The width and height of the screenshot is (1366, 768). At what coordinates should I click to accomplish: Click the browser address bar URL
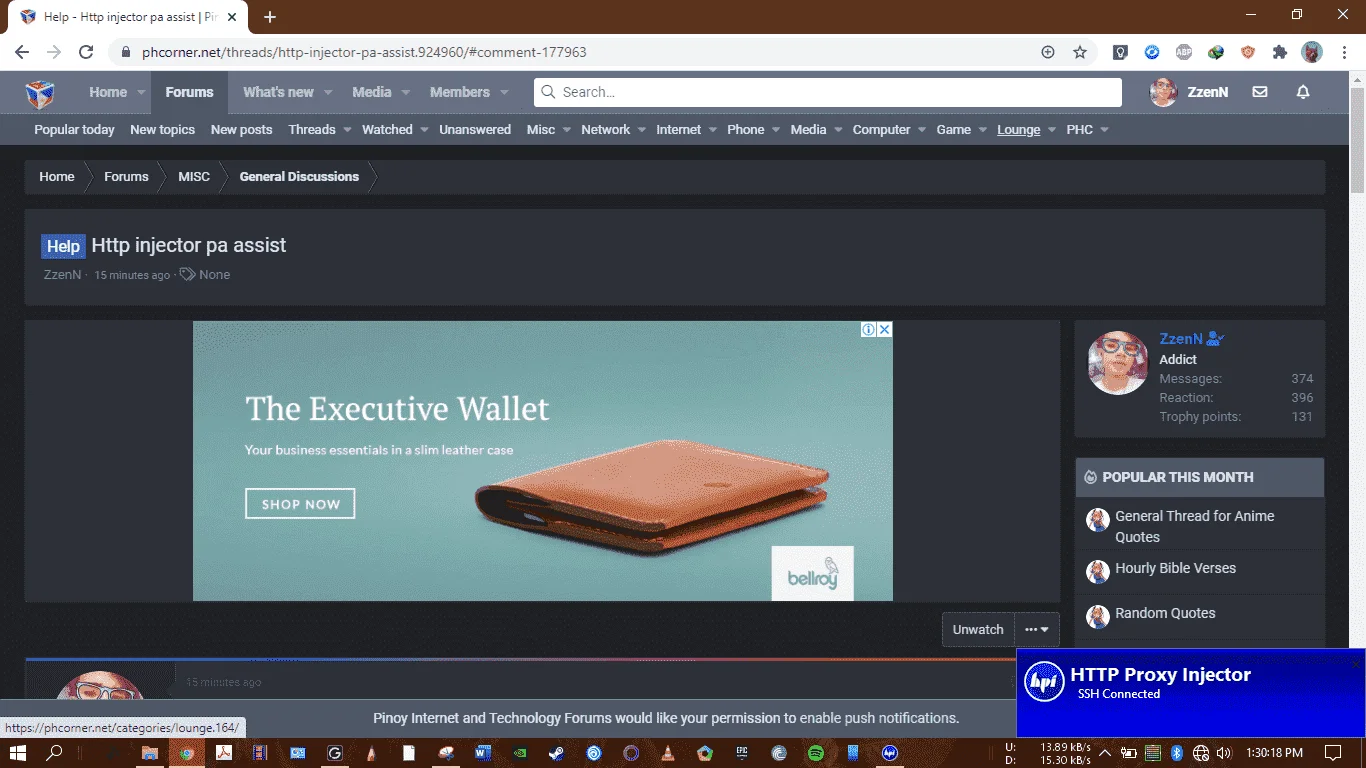364,52
